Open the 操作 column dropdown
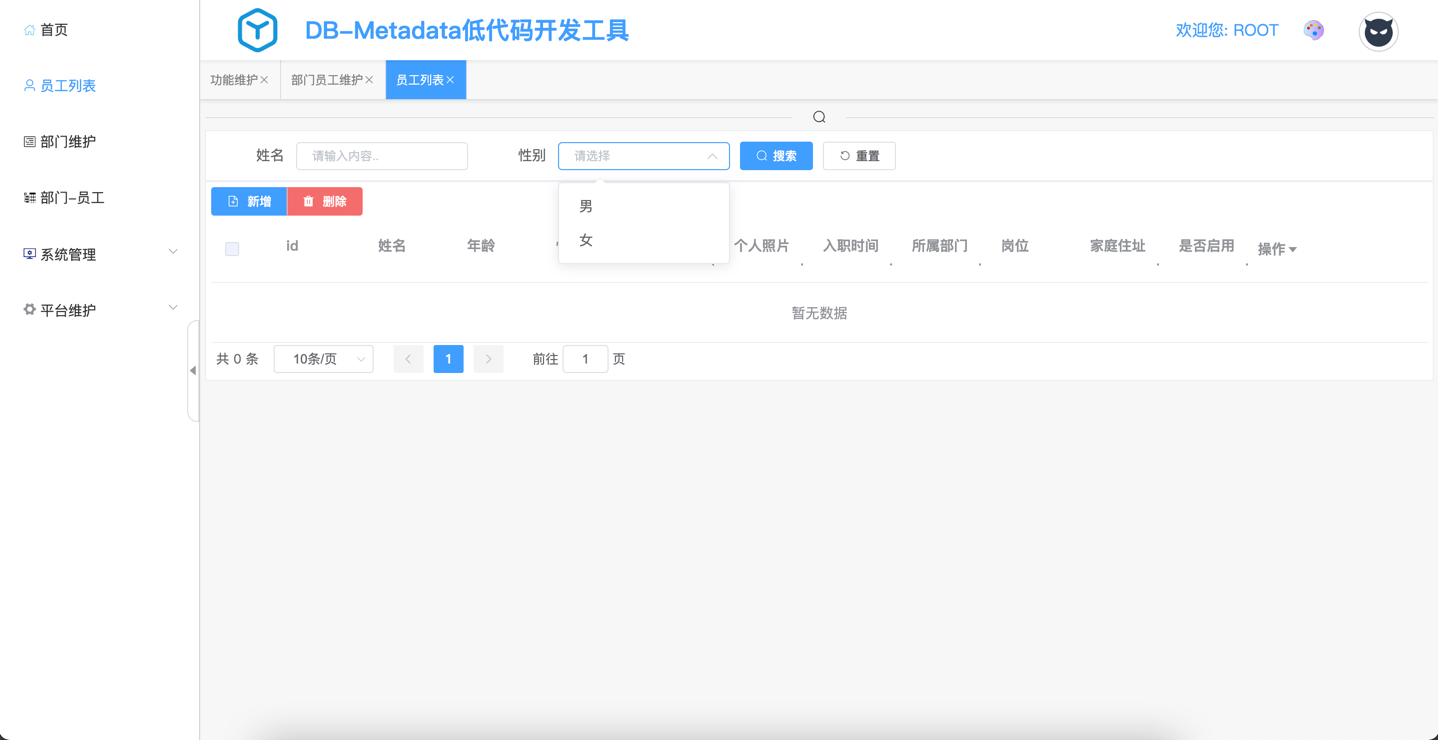Viewport: 1438px width, 740px height. (x=1277, y=249)
